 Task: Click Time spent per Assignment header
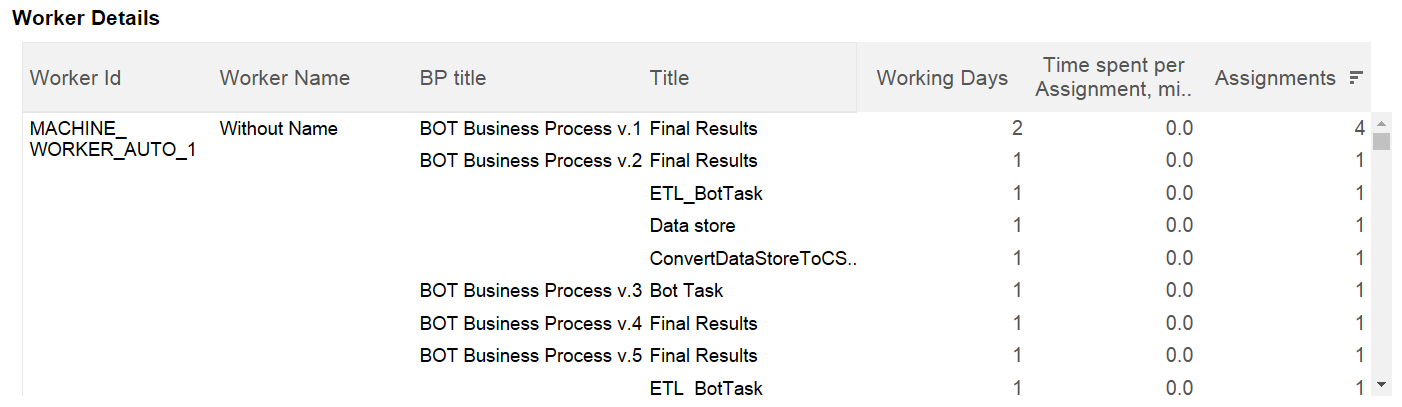click(1114, 77)
